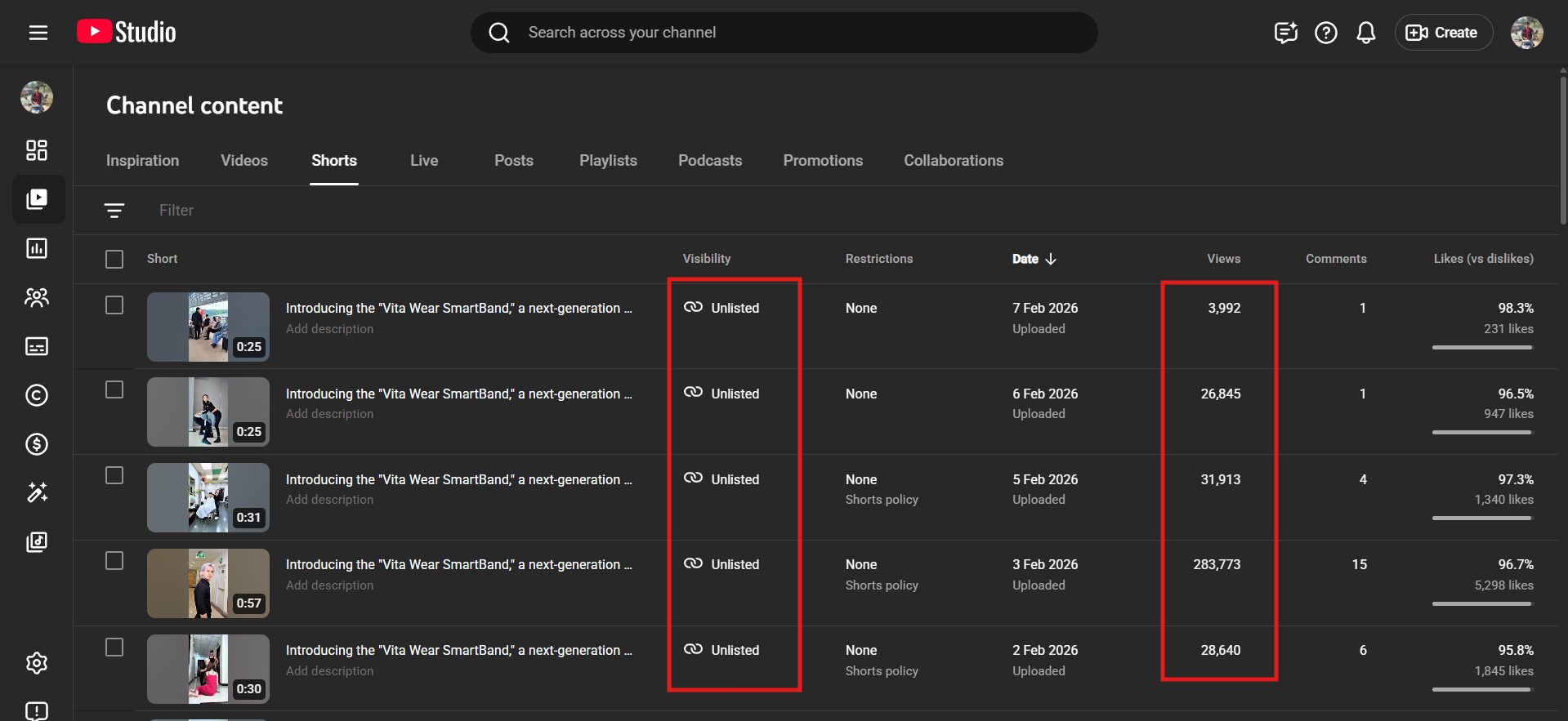Open Community in the sidebar

[x=37, y=297]
